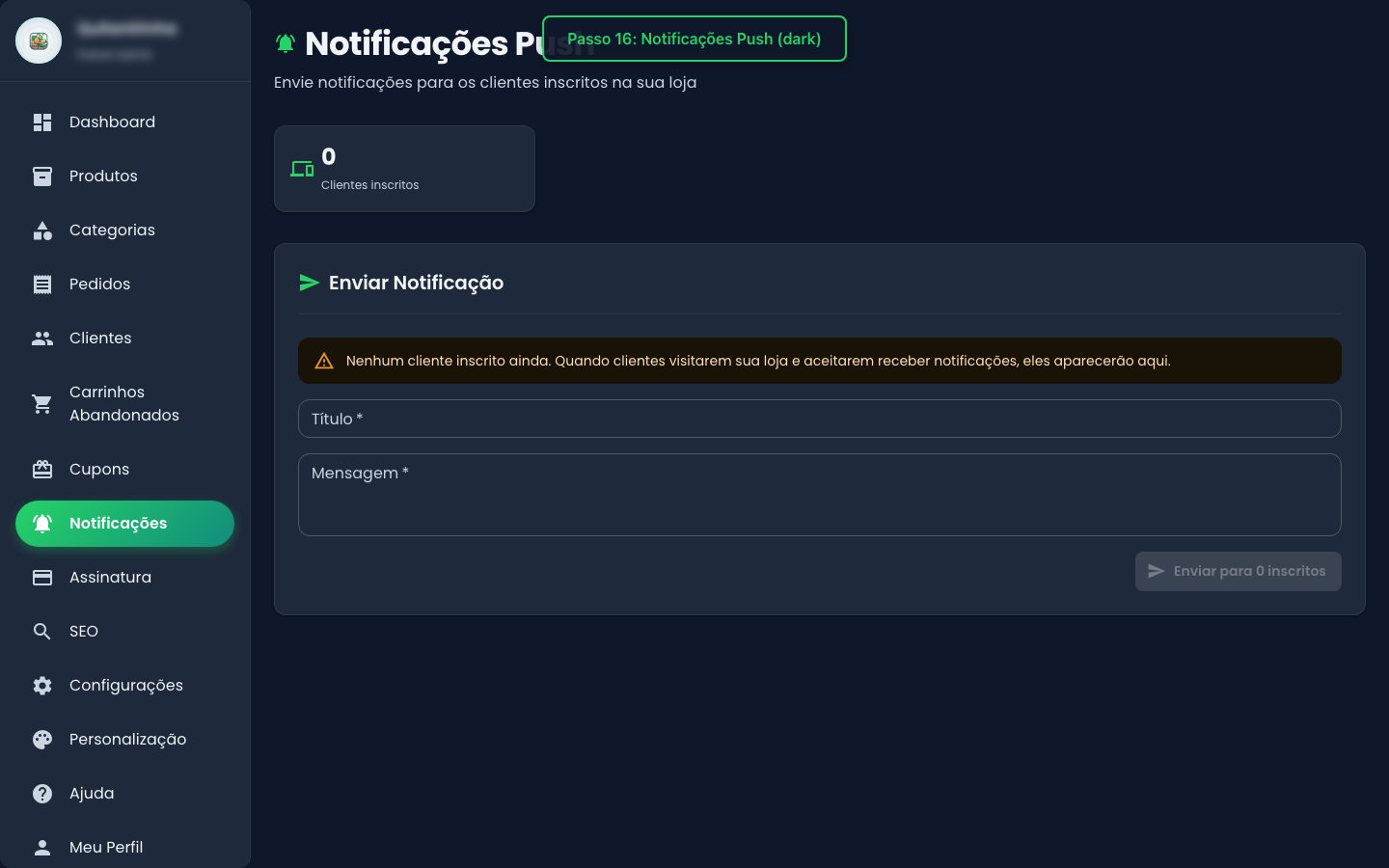
Task: Click the Produtos archive icon
Action: point(42,176)
